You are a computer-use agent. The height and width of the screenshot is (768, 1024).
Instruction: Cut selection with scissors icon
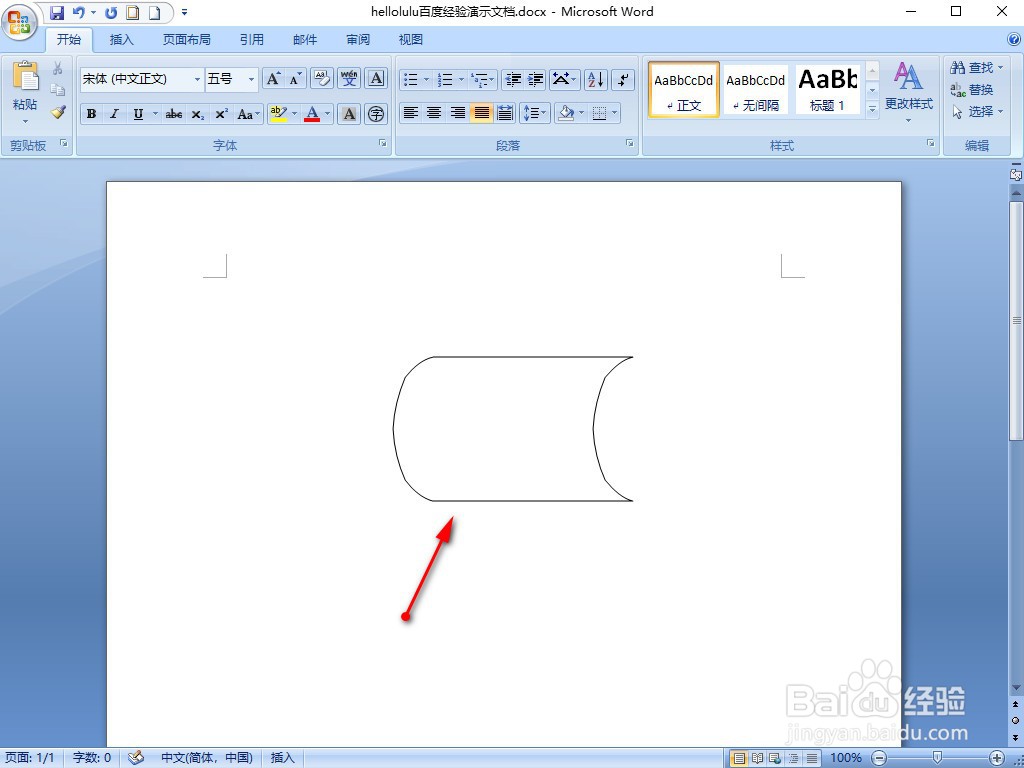pyautogui.click(x=57, y=68)
